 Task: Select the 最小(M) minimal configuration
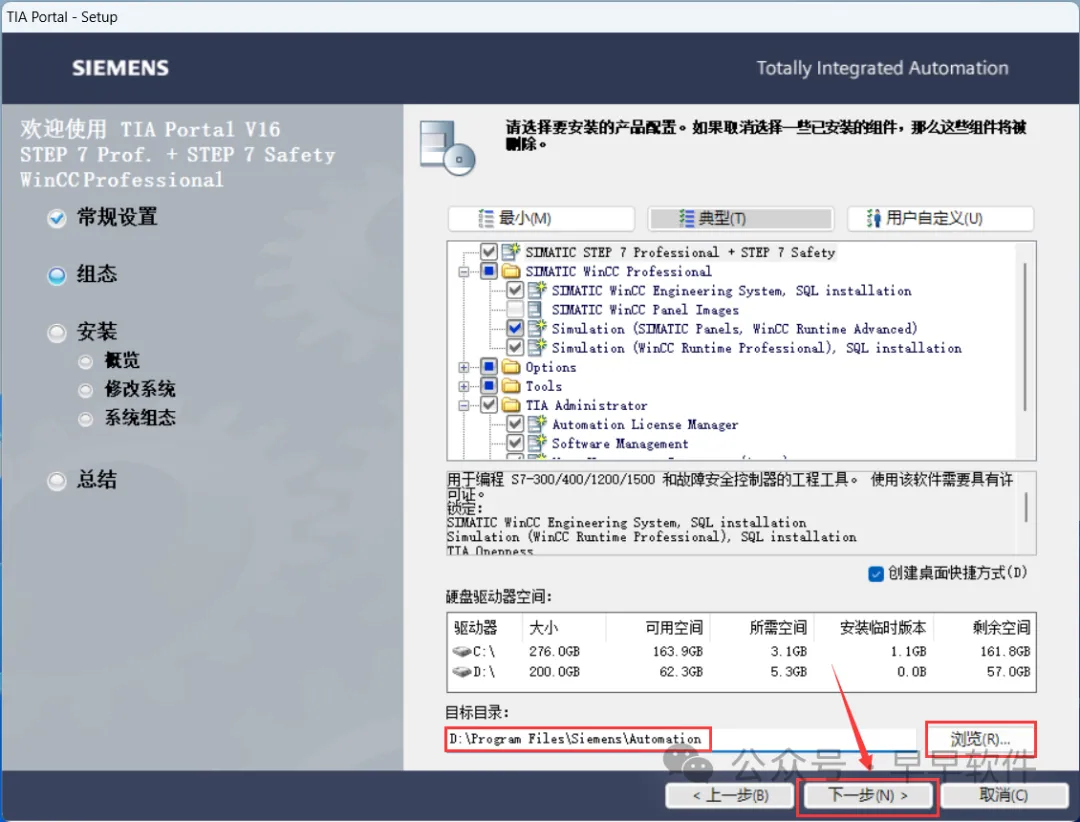541,218
